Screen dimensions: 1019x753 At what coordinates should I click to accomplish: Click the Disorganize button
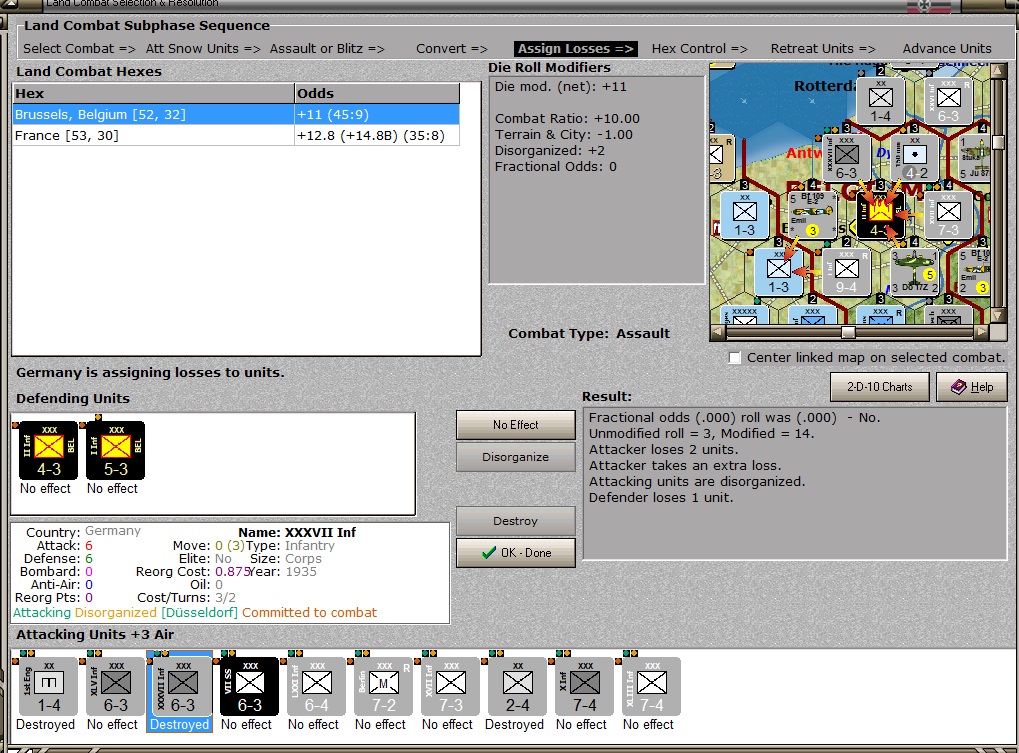click(515, 457)
